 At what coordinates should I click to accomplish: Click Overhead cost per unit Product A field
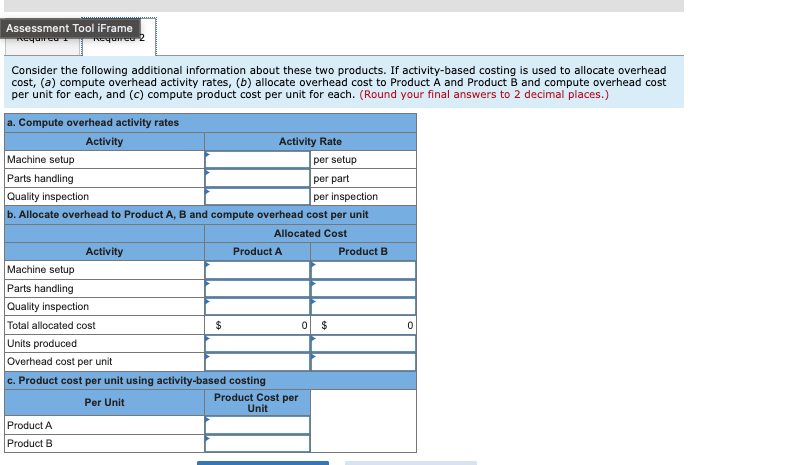257,361
